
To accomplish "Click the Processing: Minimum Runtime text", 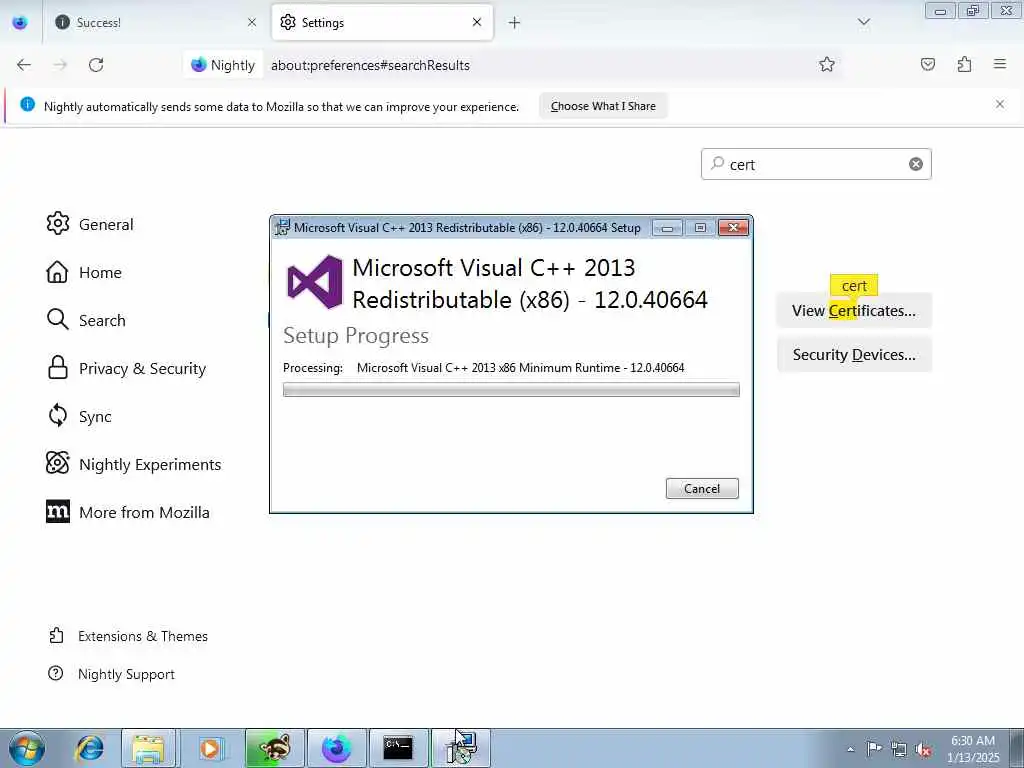I will tap(483, 368).
